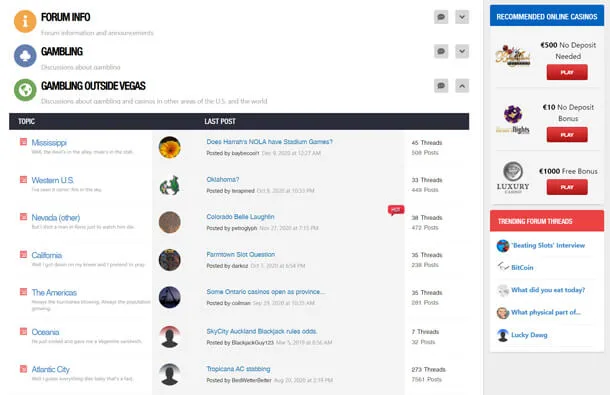Viewport: 610px width, 395px height.
Task: Click the chat bubble icon beside Forum Info
Action: 441,17
